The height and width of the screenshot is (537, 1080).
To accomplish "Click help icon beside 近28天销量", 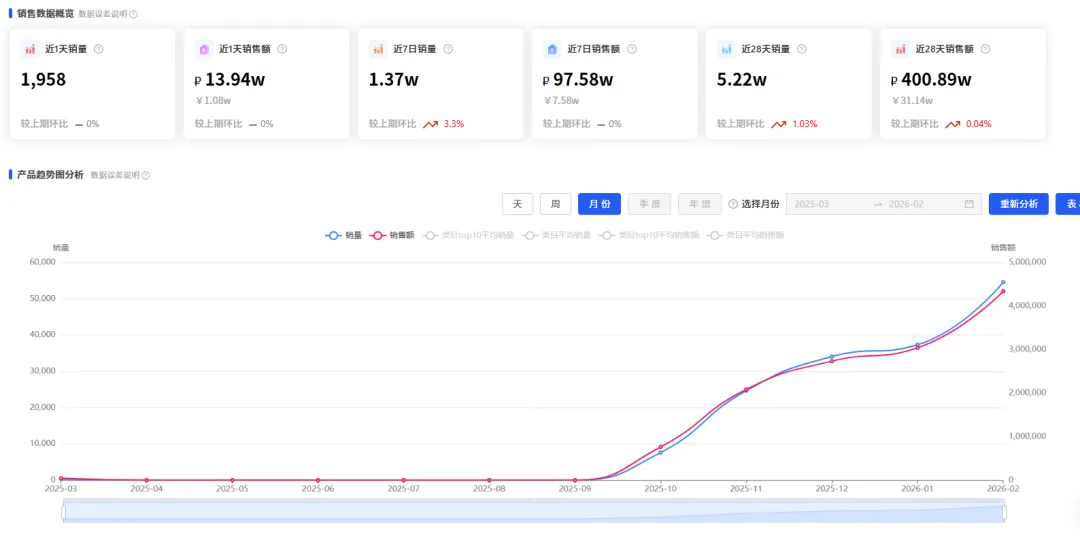I will point(802,49).
